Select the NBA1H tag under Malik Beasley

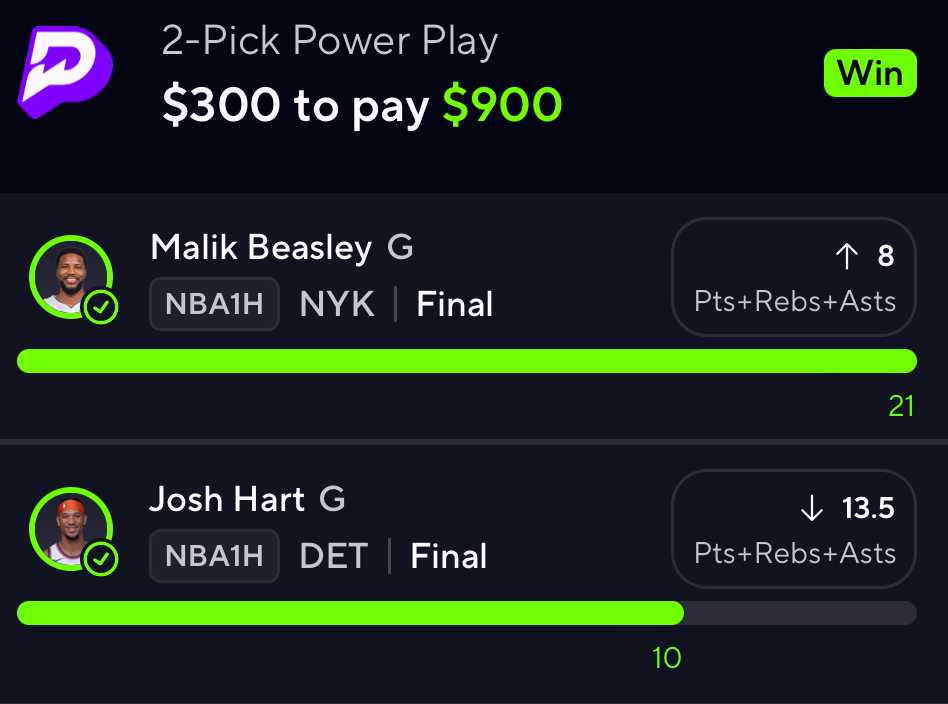(215, 304)
